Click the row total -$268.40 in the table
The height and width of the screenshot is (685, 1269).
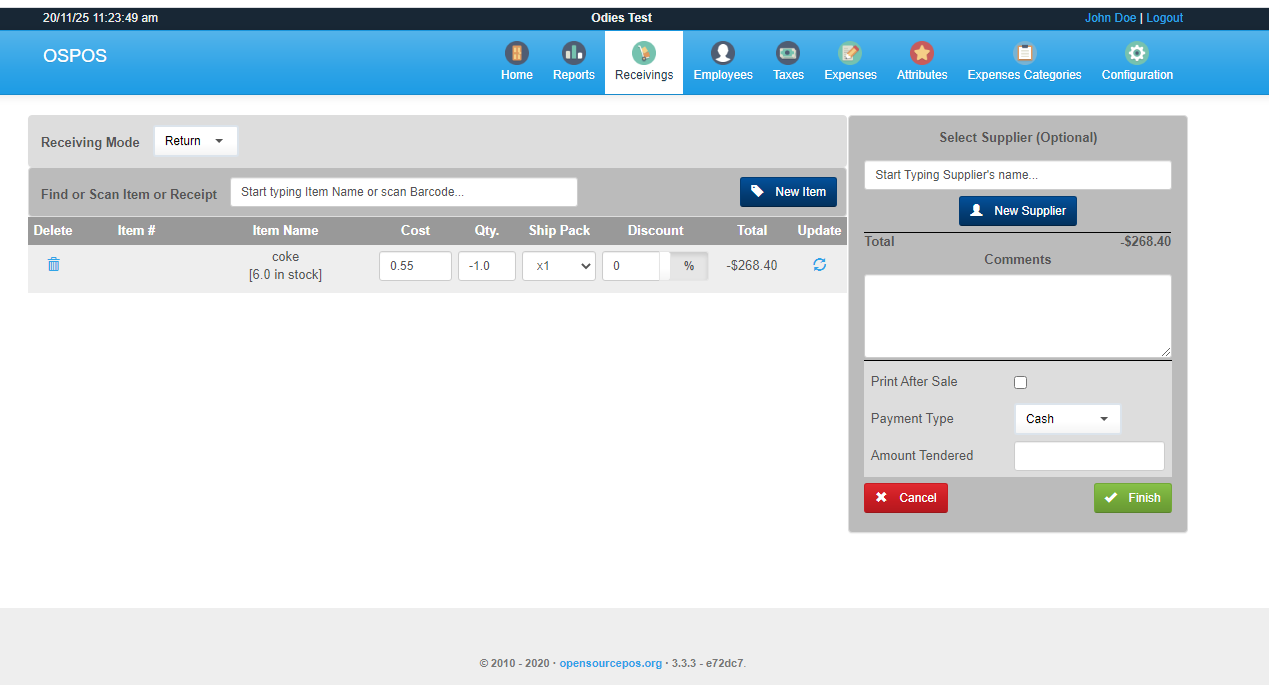tap(752, 266)
